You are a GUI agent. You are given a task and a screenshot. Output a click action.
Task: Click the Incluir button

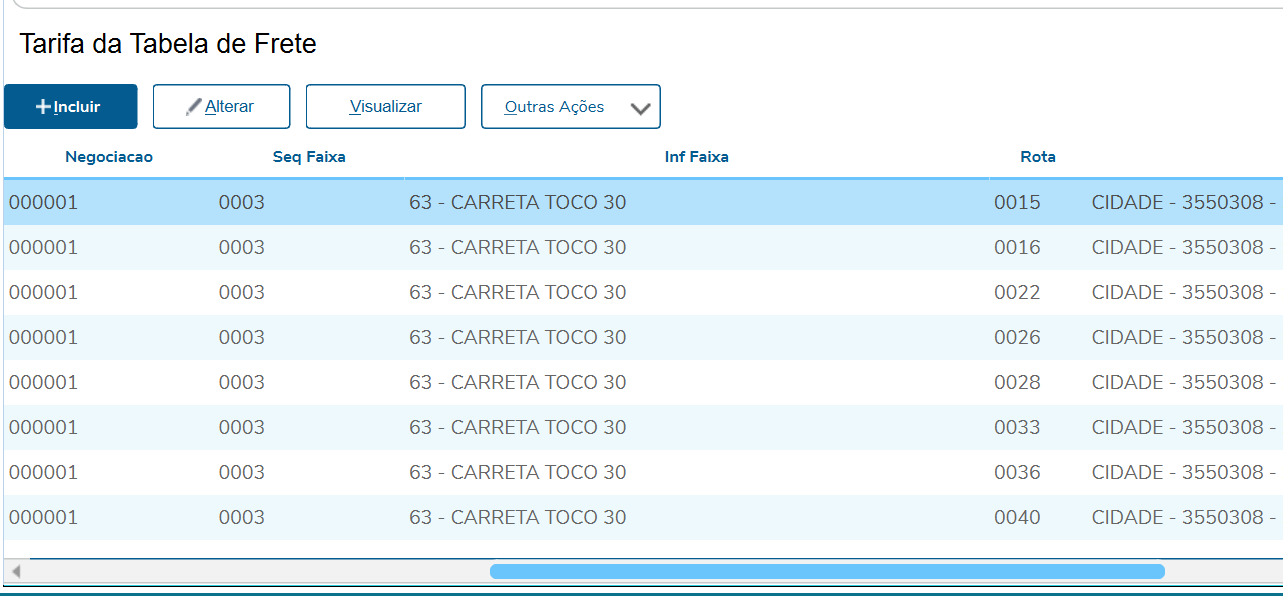coord(71,107)
